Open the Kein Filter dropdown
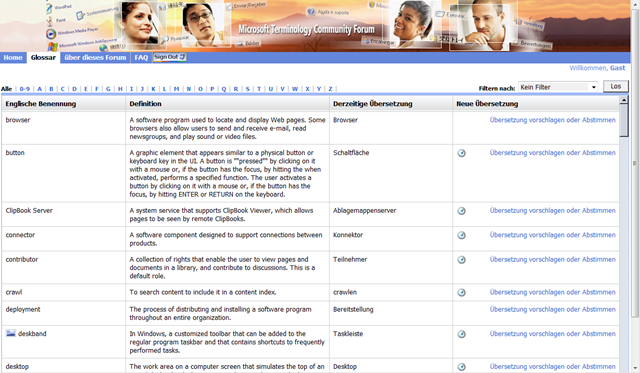Viewport: 640px width, 373px height. click(558, 87)
